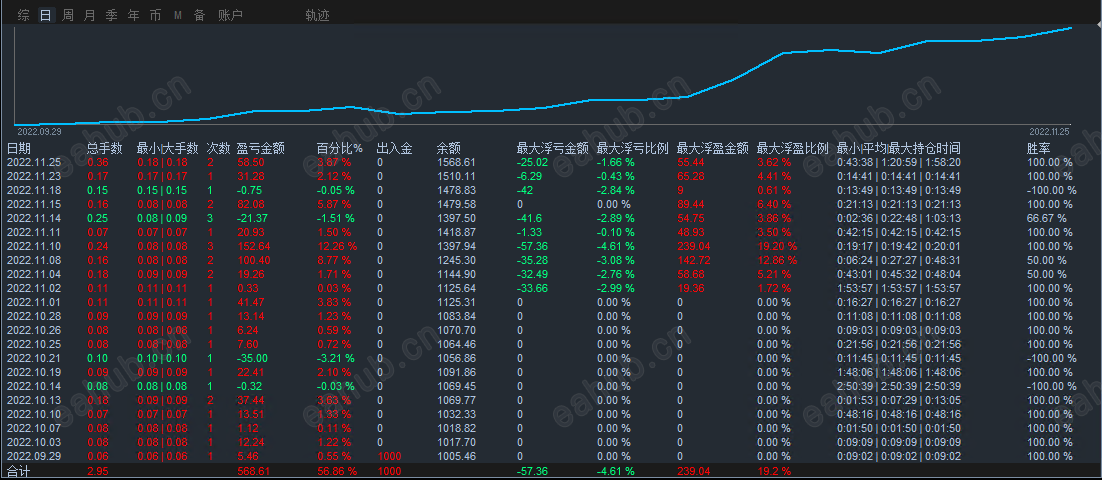Click total percentage 56.86 %

337,471
